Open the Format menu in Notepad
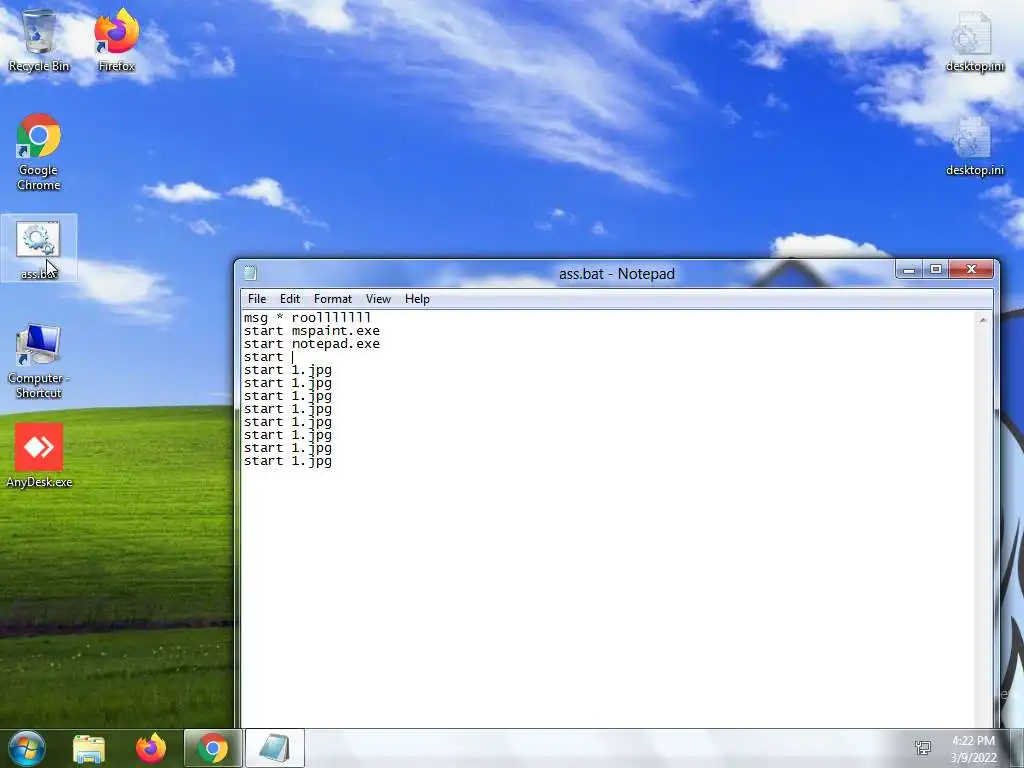Image resolution: width=1024 pixels, height=768 pixels. pos(332,299)
